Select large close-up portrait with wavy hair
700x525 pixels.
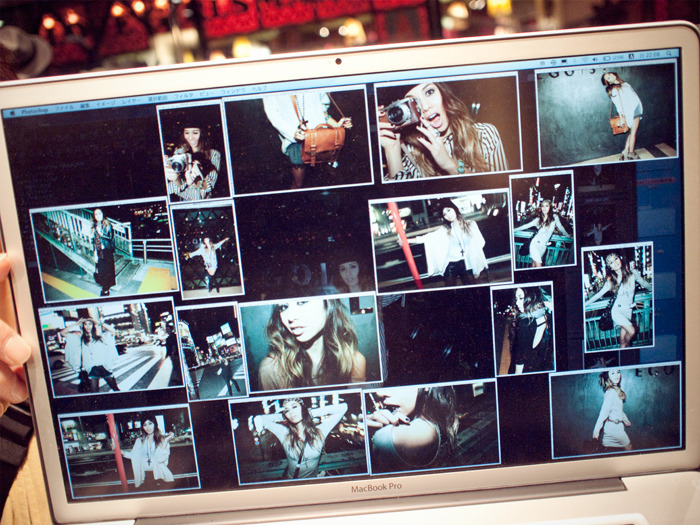[x=311, y=342]
